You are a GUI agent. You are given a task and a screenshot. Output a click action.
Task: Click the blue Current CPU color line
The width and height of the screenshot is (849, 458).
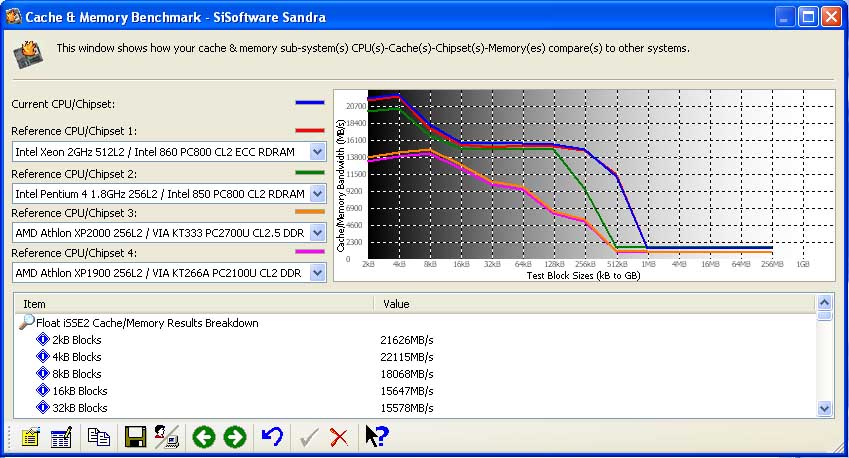coord(310,102)
